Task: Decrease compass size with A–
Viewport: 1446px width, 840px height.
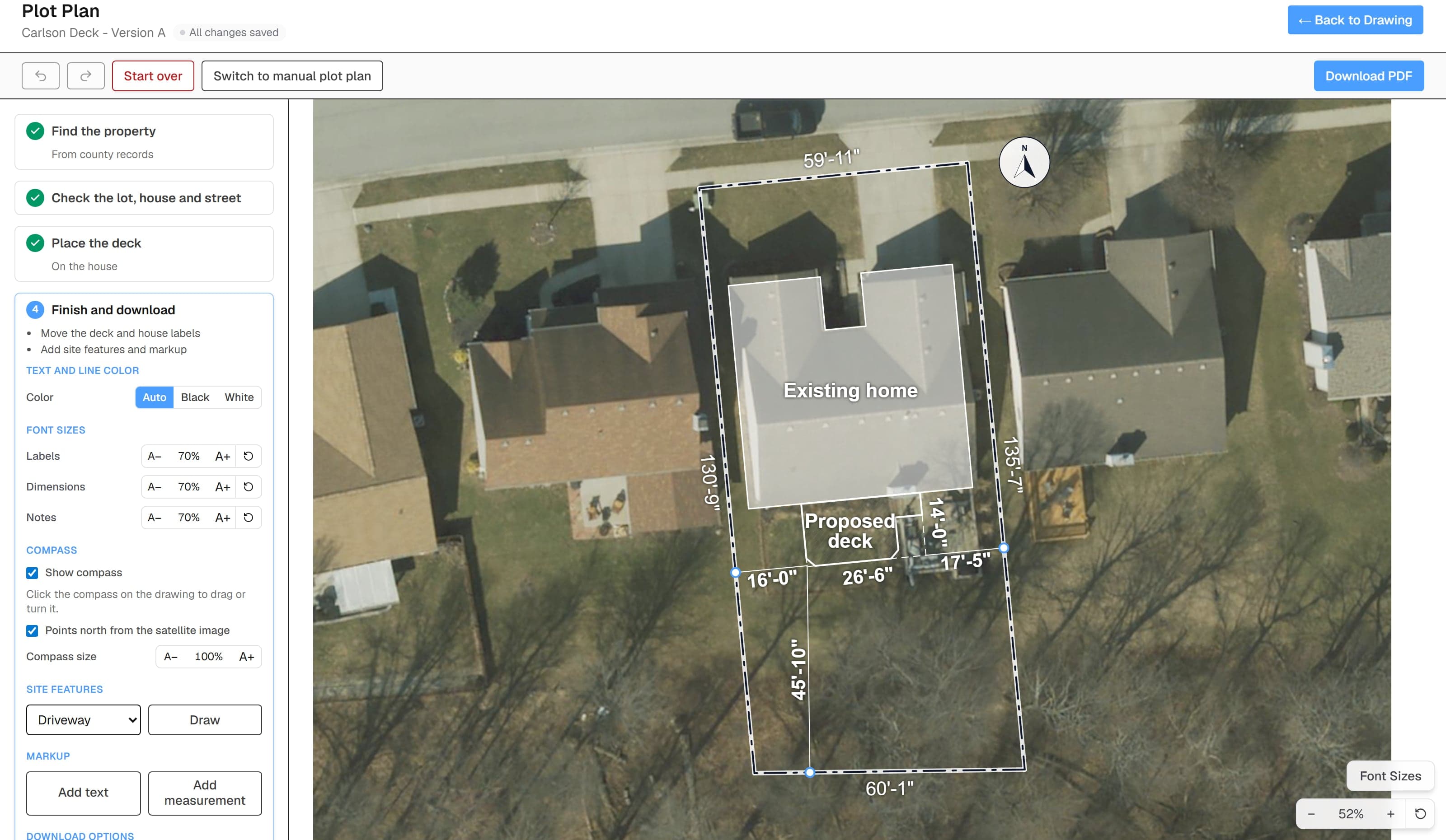Action: tap(170, 657)
